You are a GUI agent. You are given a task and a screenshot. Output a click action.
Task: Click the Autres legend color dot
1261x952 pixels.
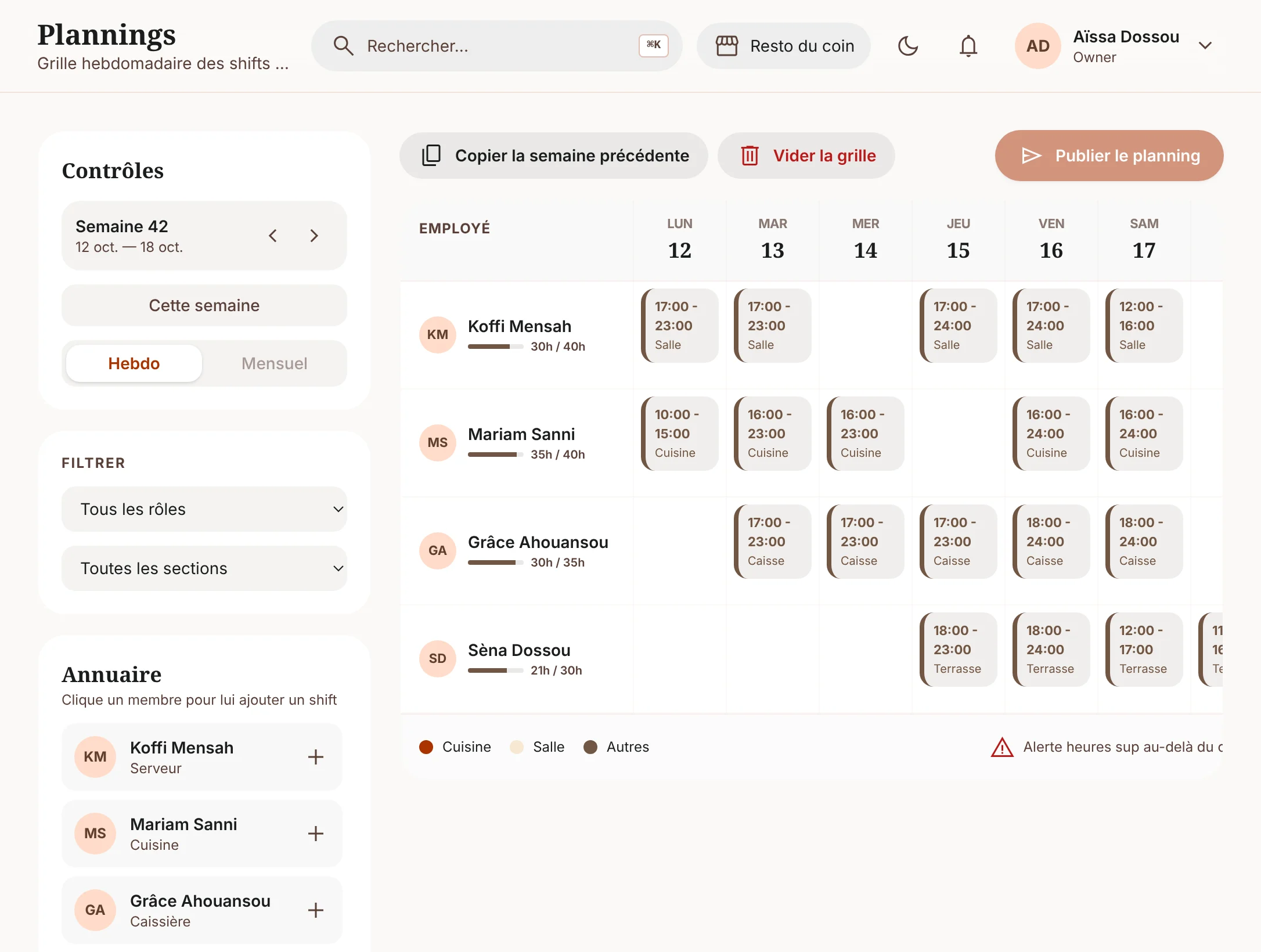click(590, 747)
